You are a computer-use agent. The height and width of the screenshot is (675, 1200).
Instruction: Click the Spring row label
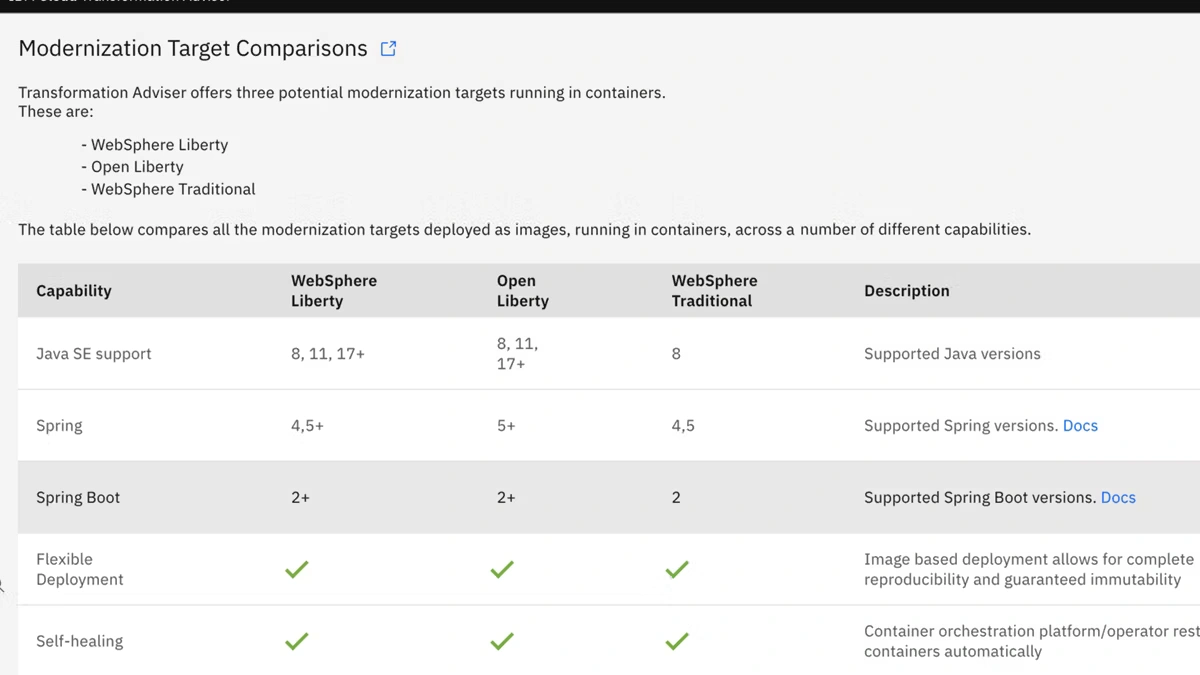click(59, 425)
